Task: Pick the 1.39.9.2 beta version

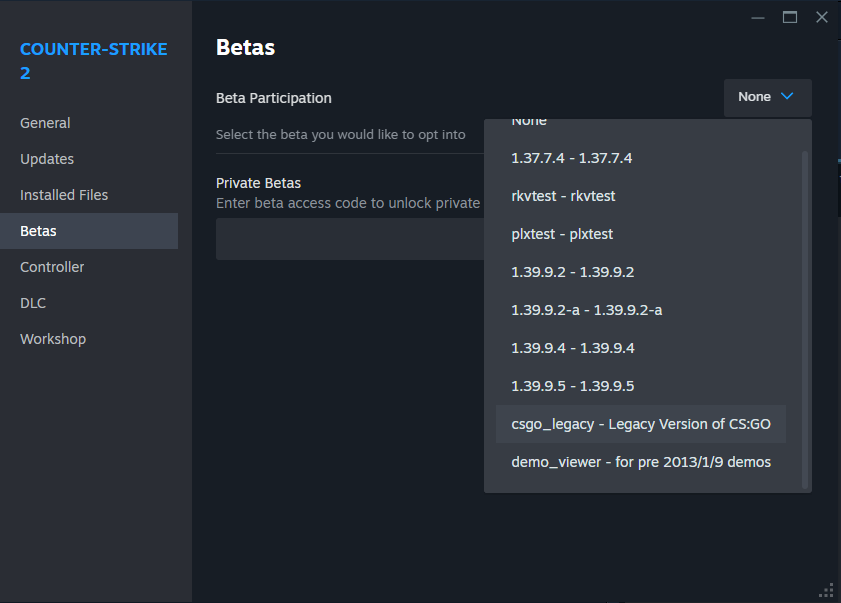Action: [x=572, y=272]
